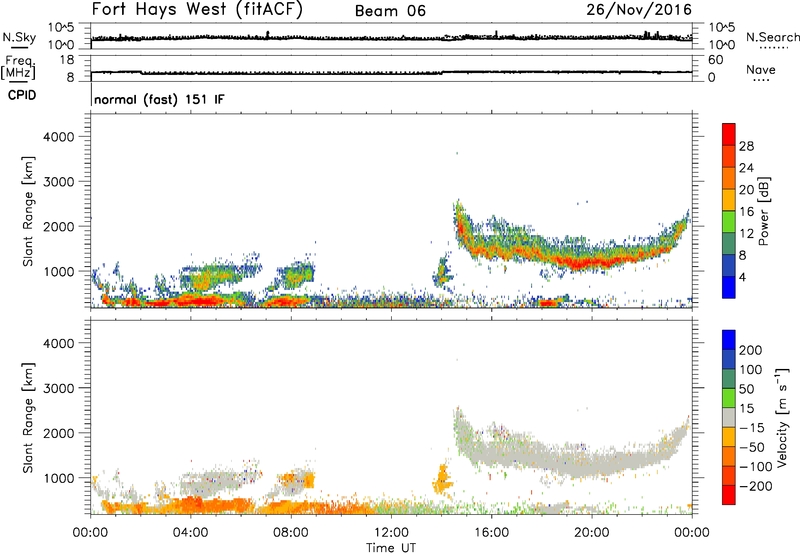Click the 'Fort Hays West (fitACF)' title
This screenshot has height=554, width=800.
[x=197, y=9]
